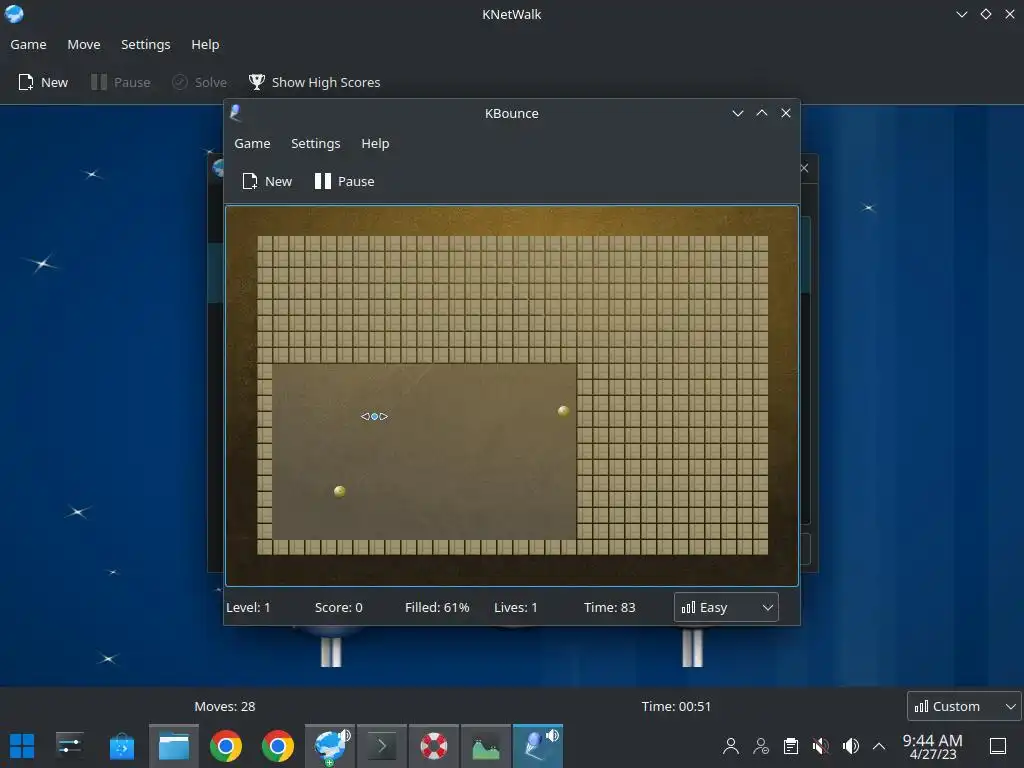Viewport: 1024px width, 768px height.
Task: Open the volume tray icon
Action: coord(851,746)
